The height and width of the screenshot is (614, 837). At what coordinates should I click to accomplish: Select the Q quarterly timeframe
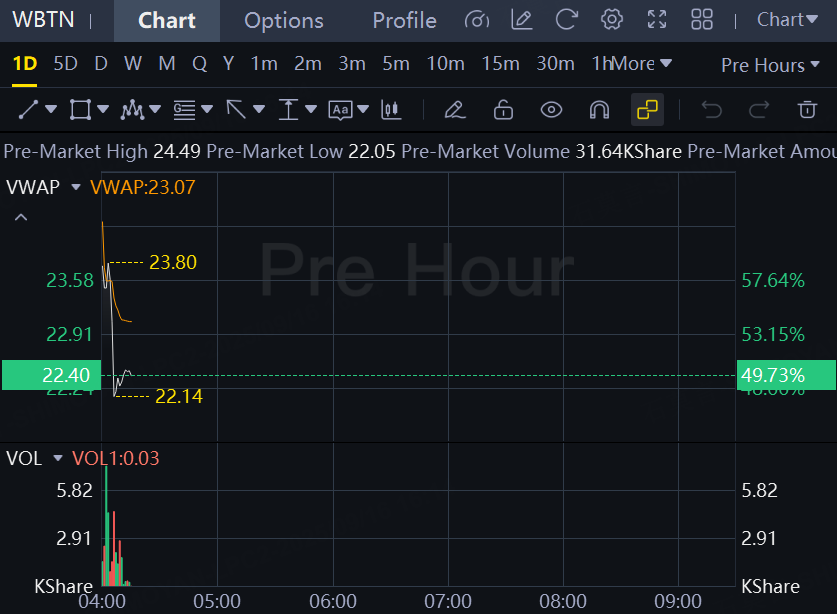tap(200, 64)
